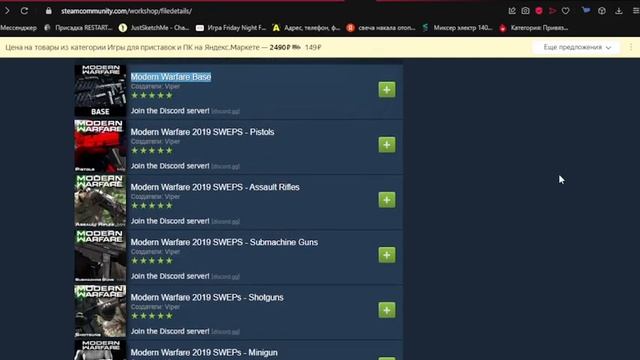This screenshot has width=640, height=360.
Task: Add Modern Warfare Base with plus button
Action: click(387, 90)
